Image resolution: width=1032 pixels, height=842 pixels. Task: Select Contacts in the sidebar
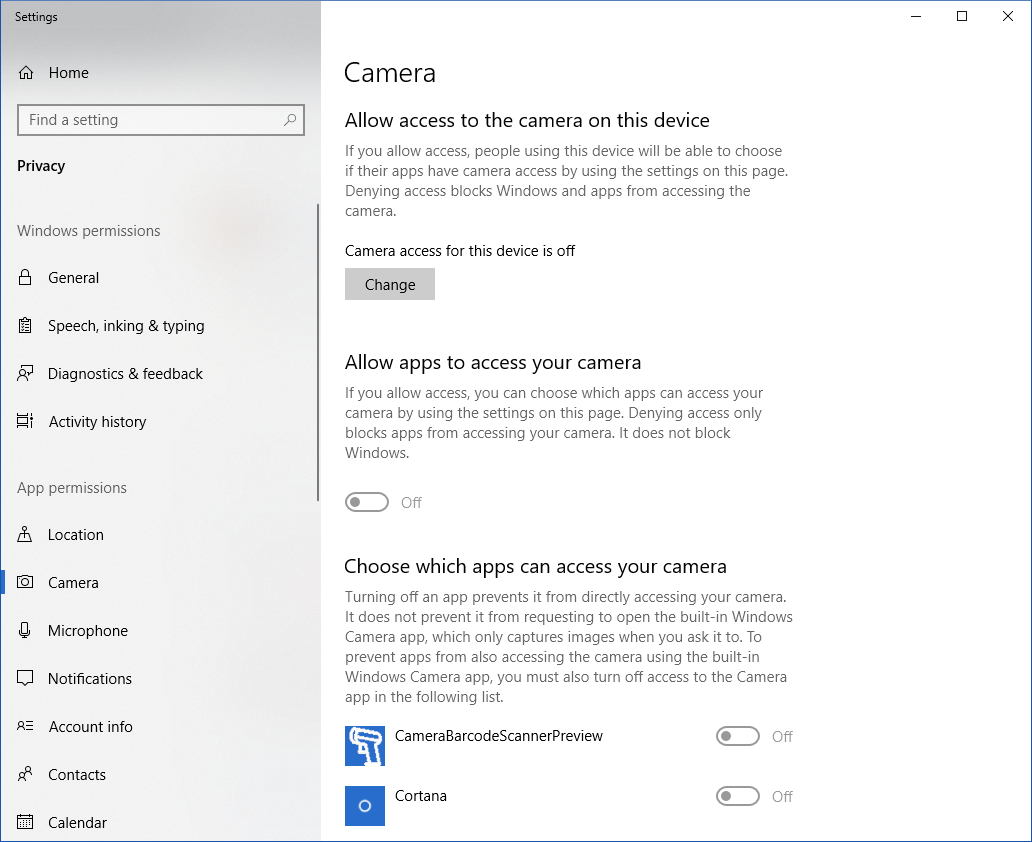pos(77,775)
